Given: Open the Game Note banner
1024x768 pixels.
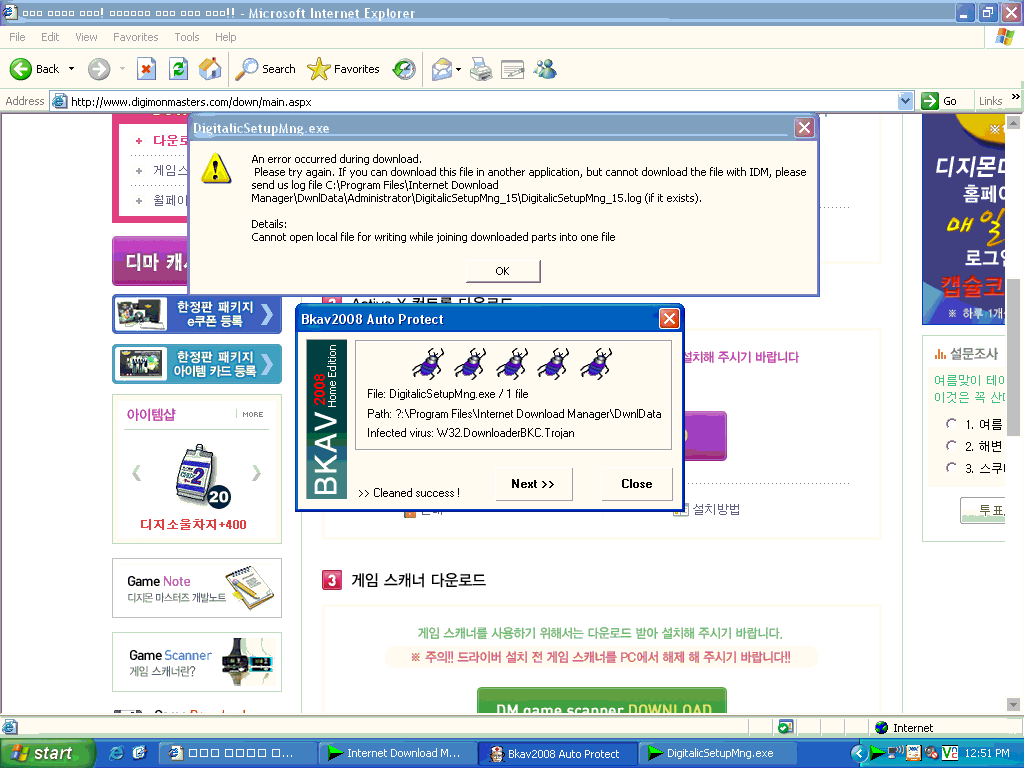Looking at the screenshot, I should tap(197, 588).
